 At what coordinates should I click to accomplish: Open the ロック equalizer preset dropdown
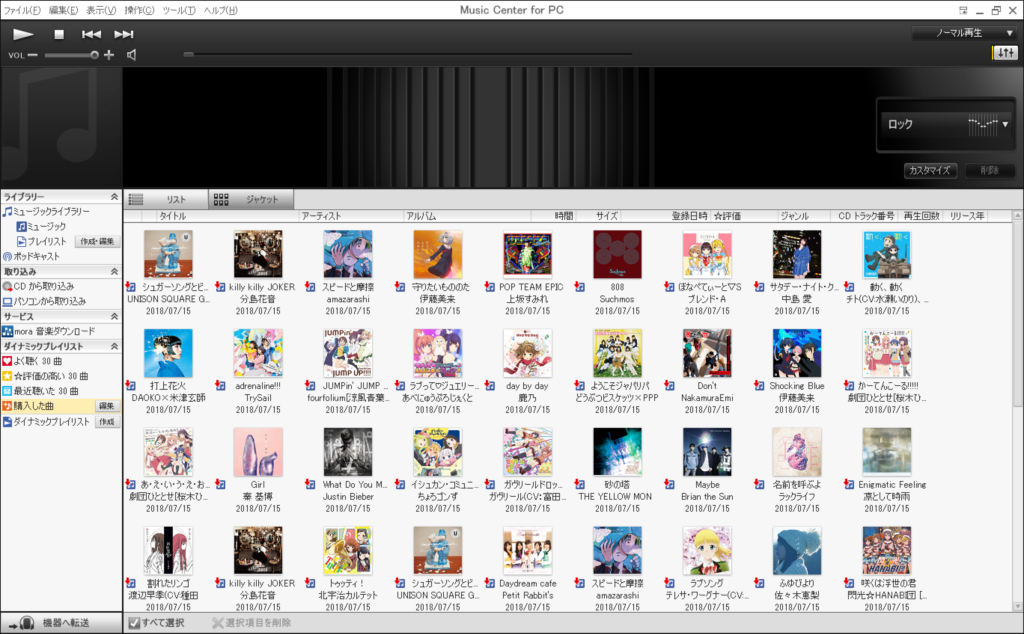point(946,124)
